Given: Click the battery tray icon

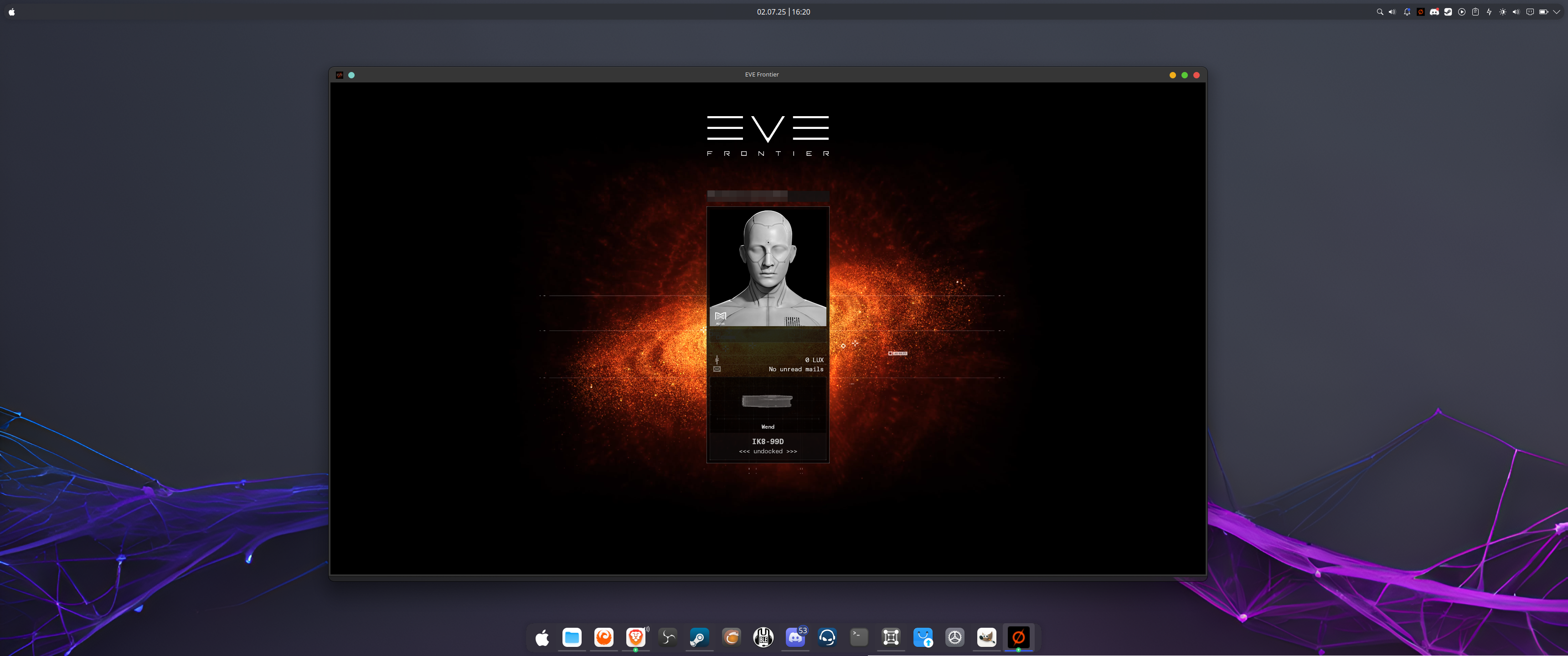Looking at the screenshot, I should [x=1544, y=11].
